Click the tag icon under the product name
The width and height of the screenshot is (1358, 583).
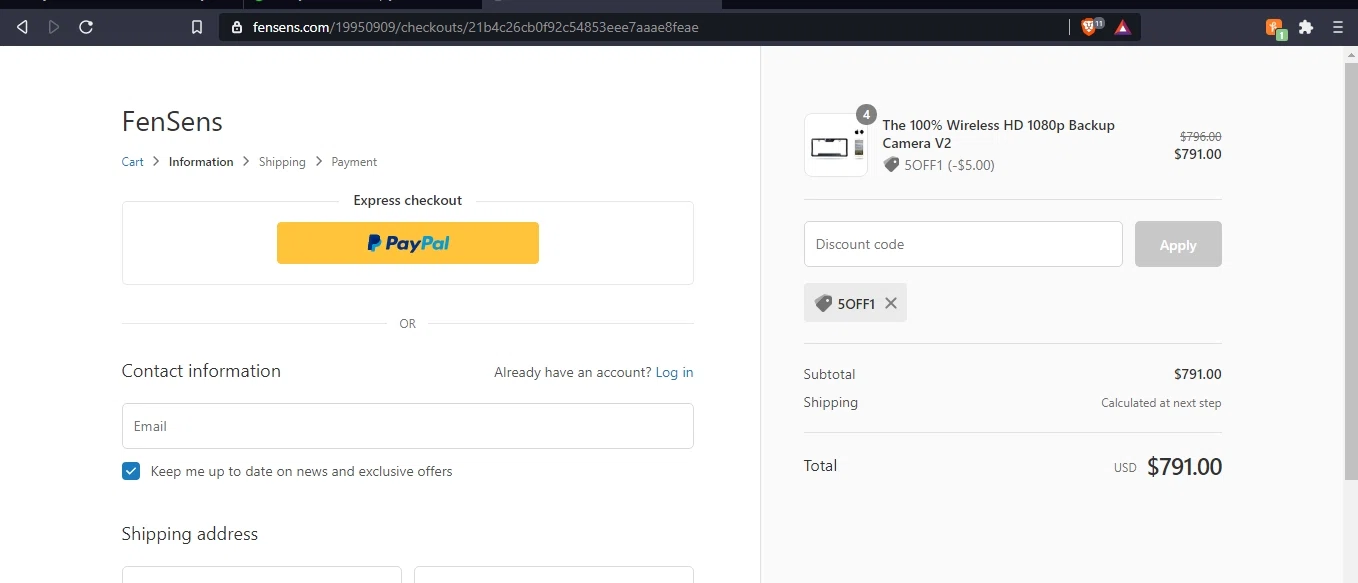click(x=891, y=165)
